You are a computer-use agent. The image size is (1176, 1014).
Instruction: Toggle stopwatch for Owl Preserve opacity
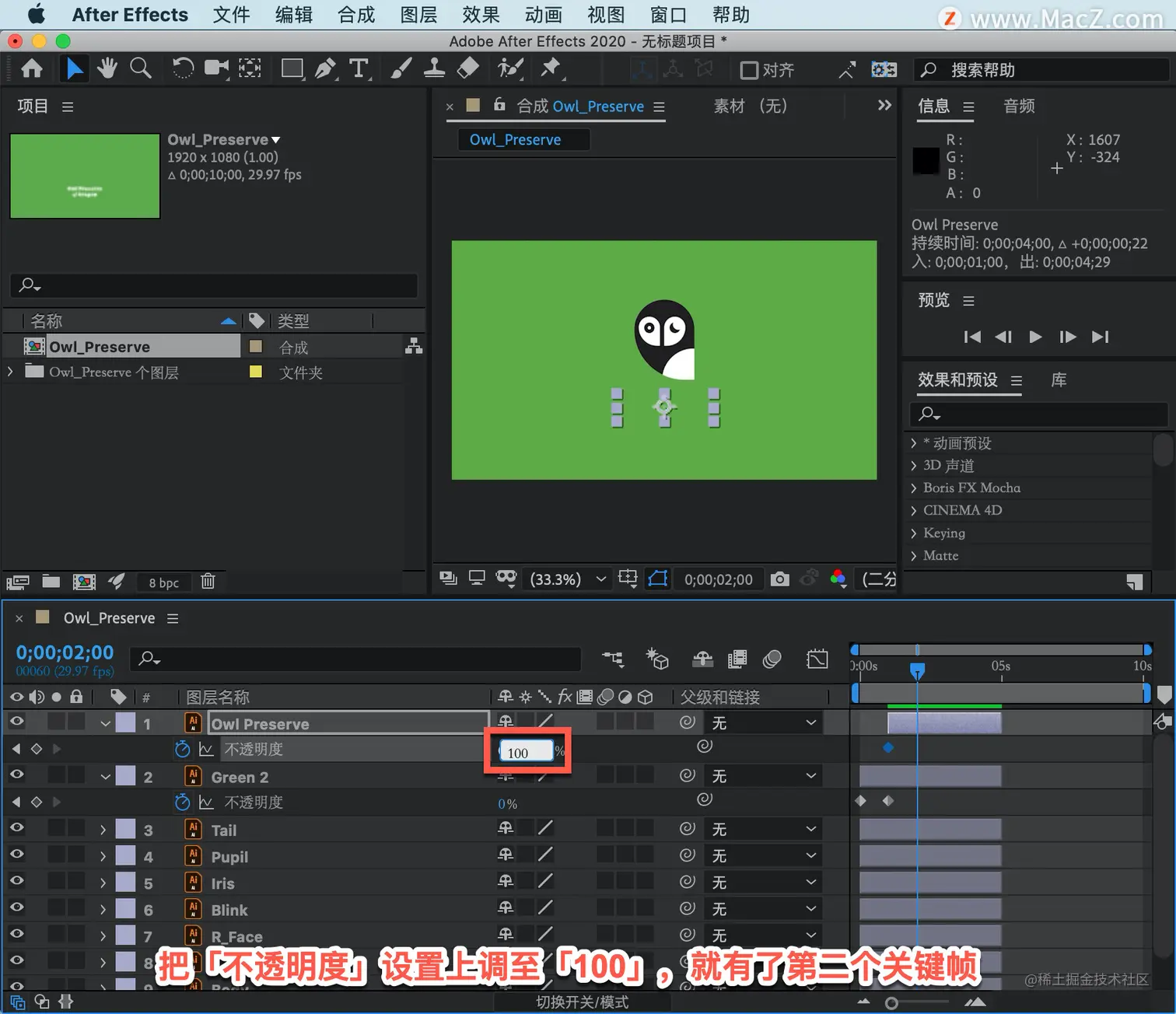[x=182, y=749]
